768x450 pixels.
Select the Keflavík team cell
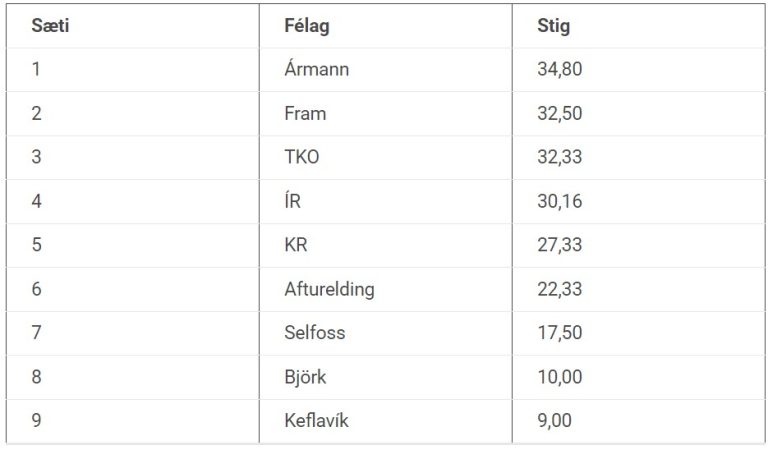coord(317,421)
